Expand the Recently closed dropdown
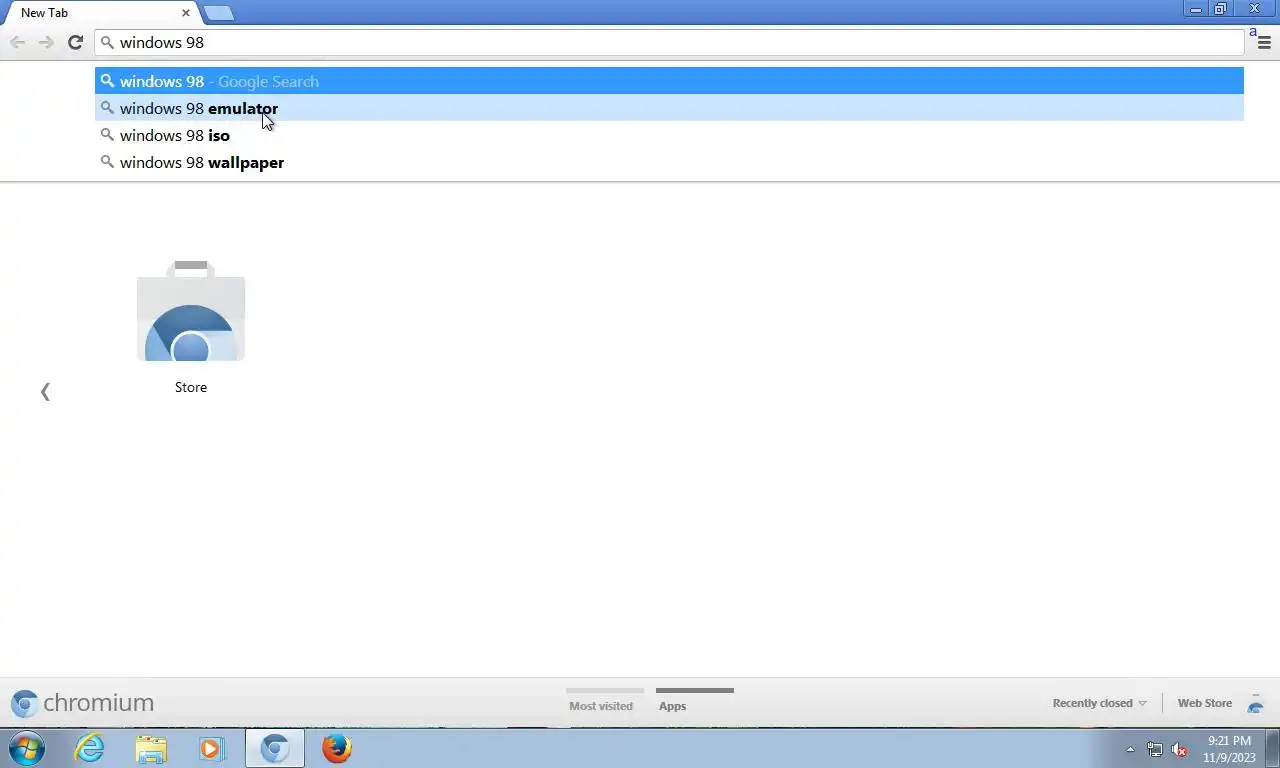 tap(1099, 703)
